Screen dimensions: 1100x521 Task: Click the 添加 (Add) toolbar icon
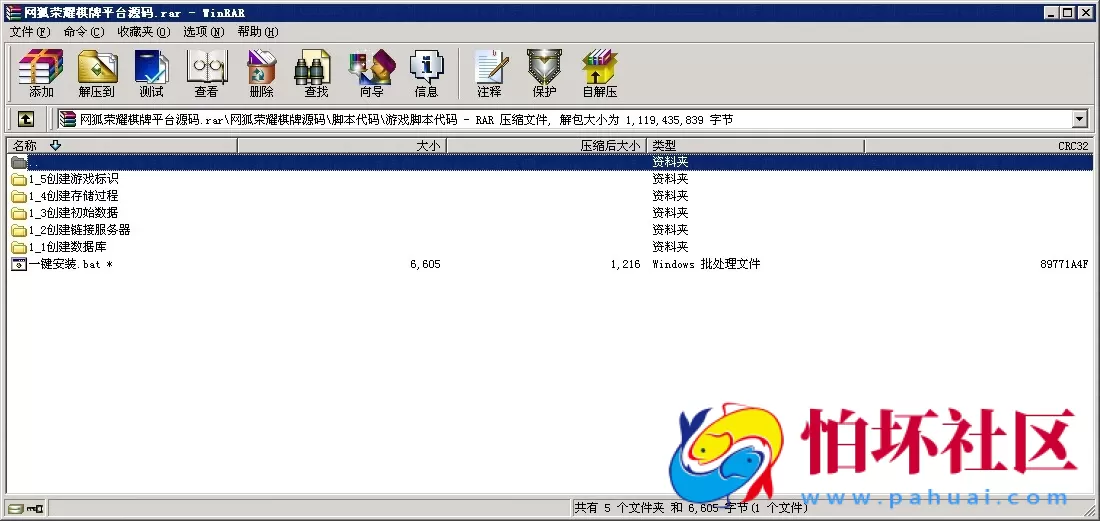pyautogui.click(x=41, y=73)
